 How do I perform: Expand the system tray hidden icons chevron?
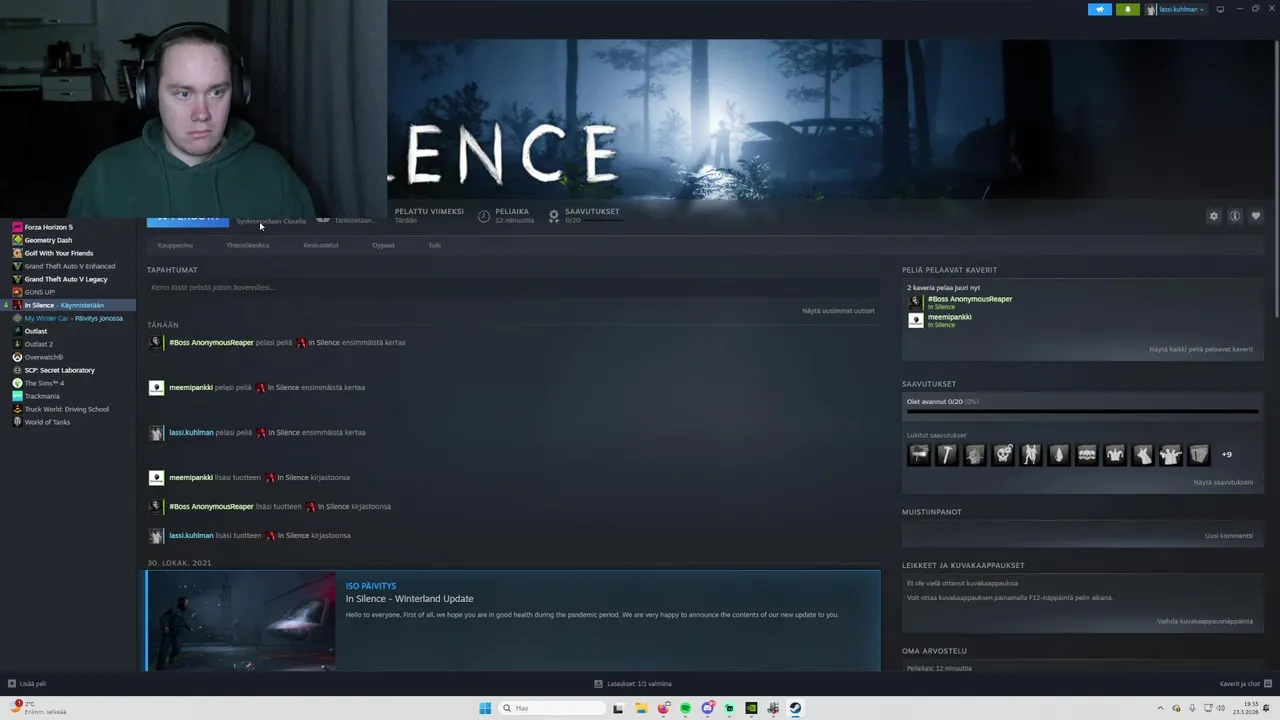point(1160,708)
